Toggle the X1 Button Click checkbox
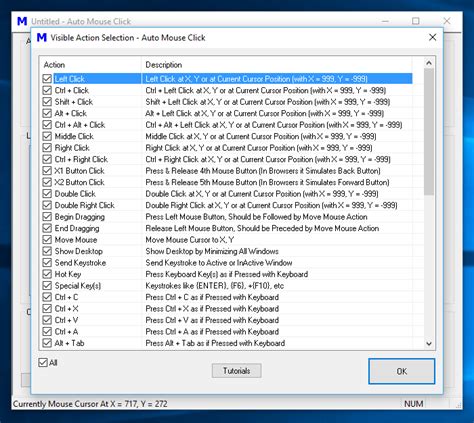Screen dimensions: 474x423 coord(47,171)
